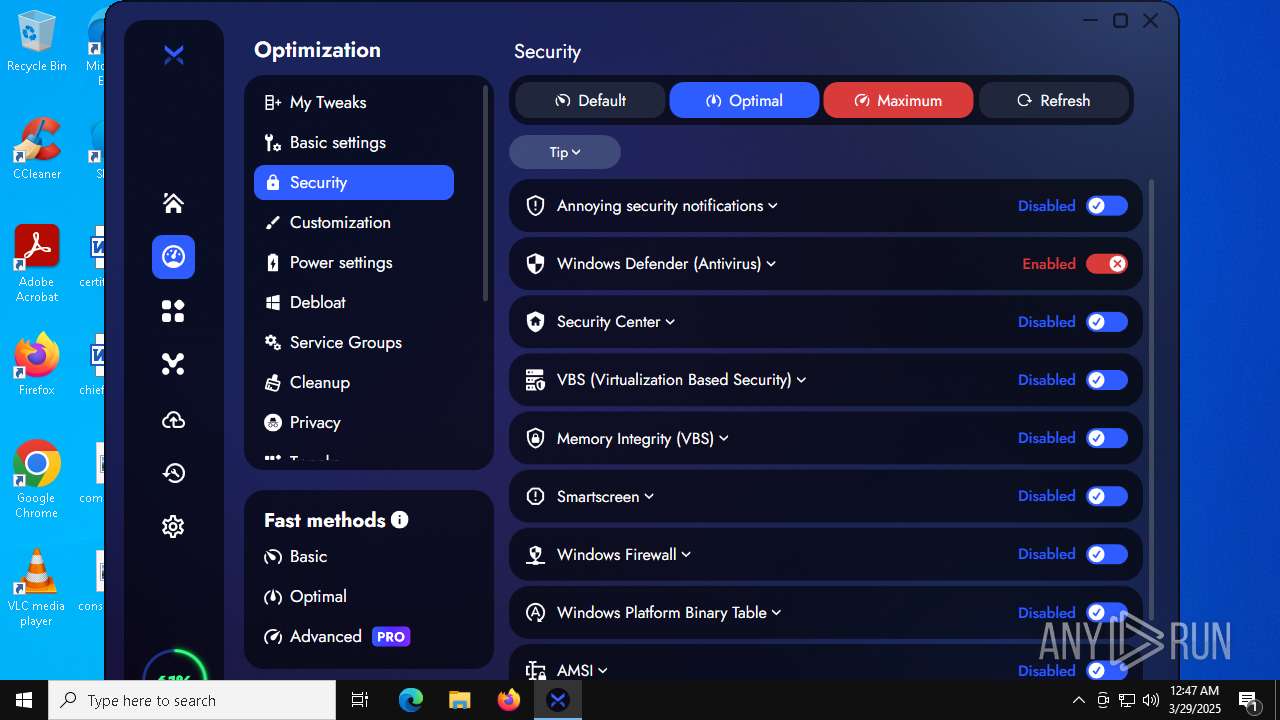Open the settings gear in sidebar

coord(173,527)
